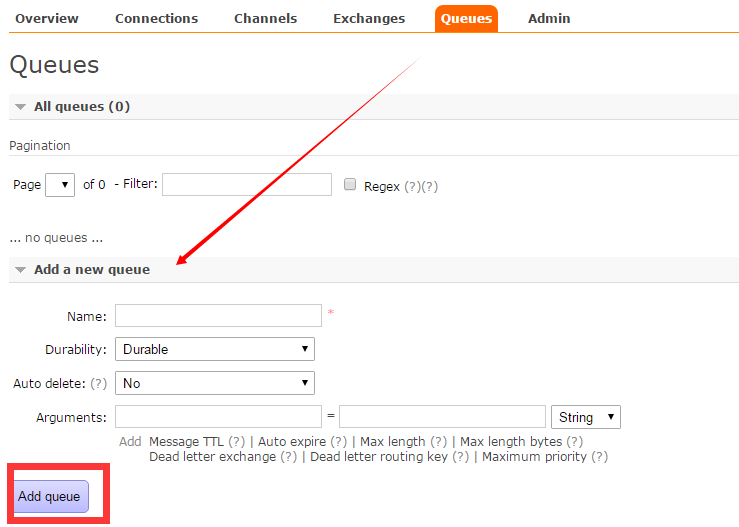Collapse the All queues section

81,107
